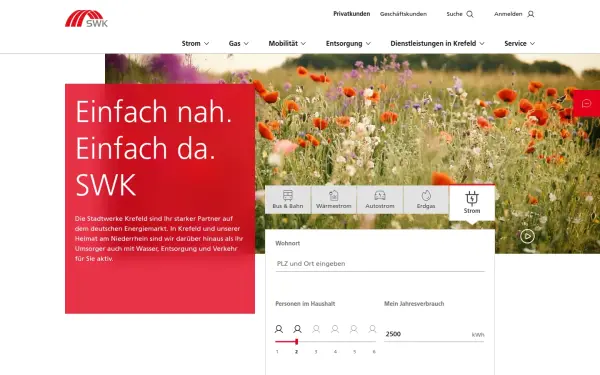Screen dimensions: 600x375
Task: Click the Anmelden link text
Action: click(x=508, y=14)
